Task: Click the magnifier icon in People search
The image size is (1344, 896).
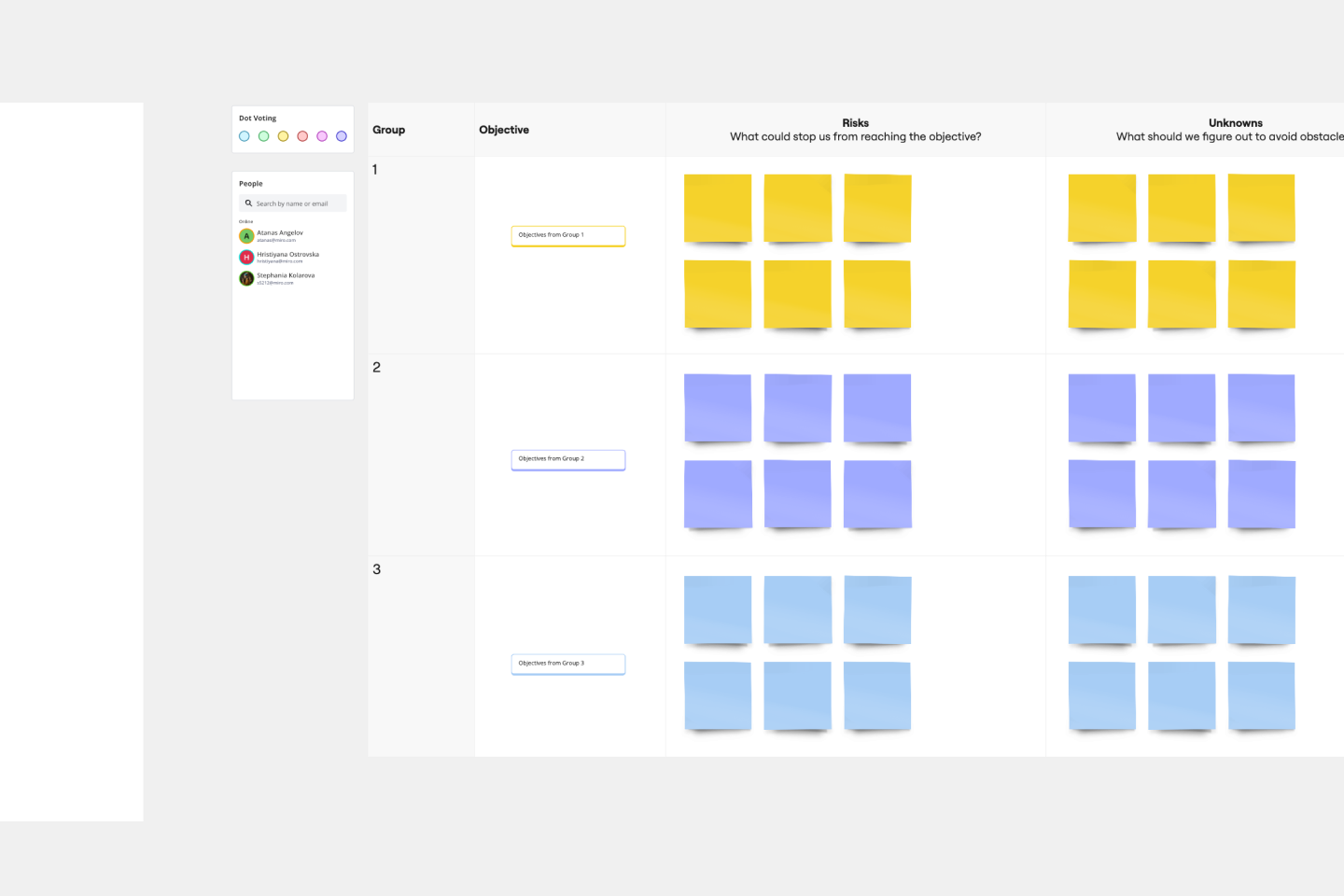Action: click(x=248, y=203)
